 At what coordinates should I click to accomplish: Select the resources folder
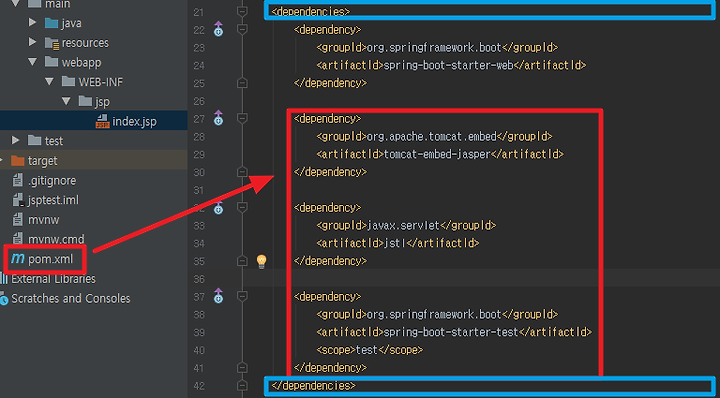point(85,43)
